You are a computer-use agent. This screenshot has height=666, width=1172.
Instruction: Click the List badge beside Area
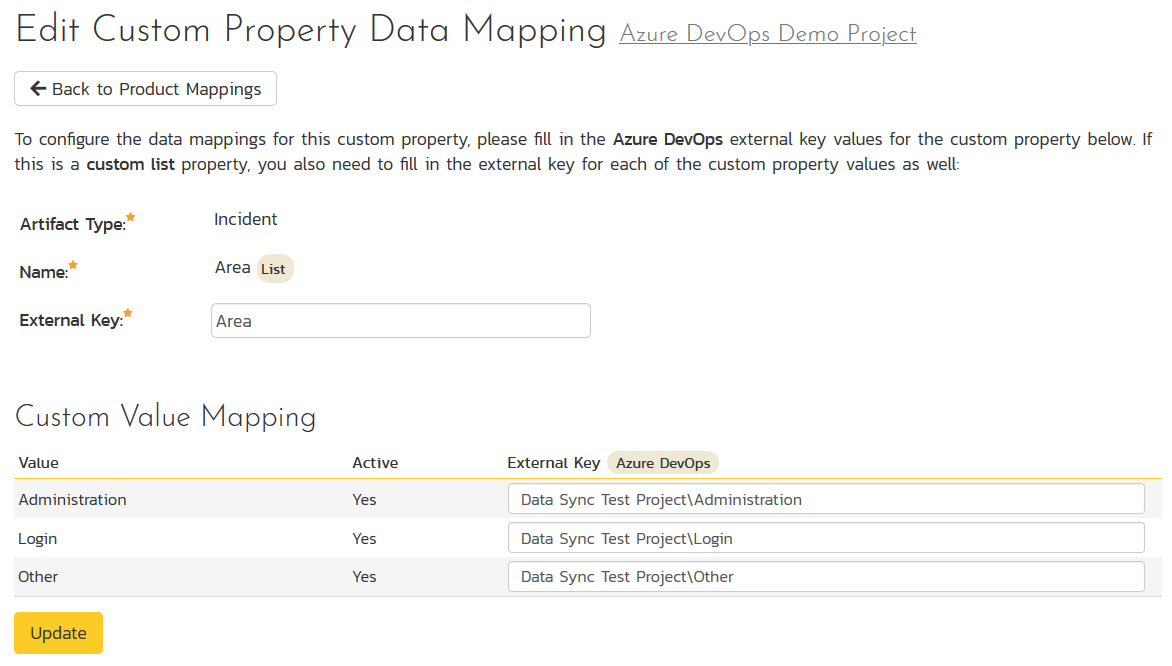pos(273,269)
